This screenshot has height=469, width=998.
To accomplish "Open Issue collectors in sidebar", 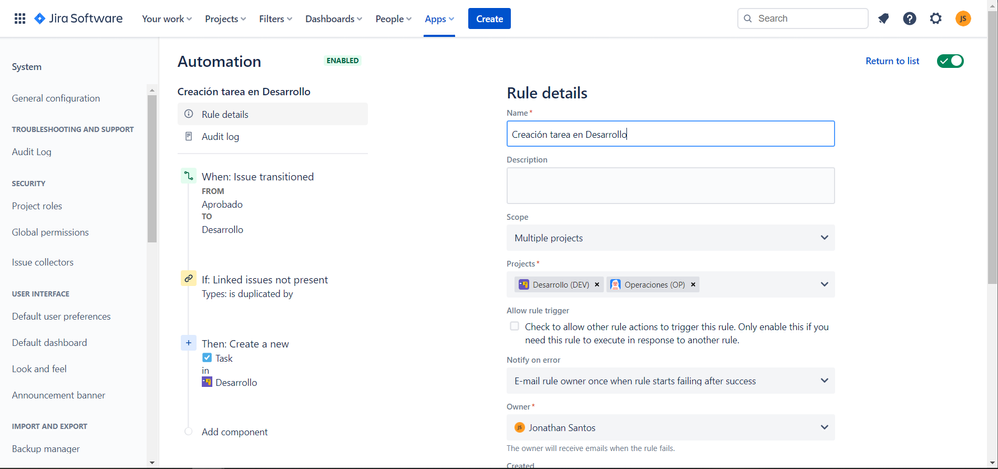I will click(43, 262).
